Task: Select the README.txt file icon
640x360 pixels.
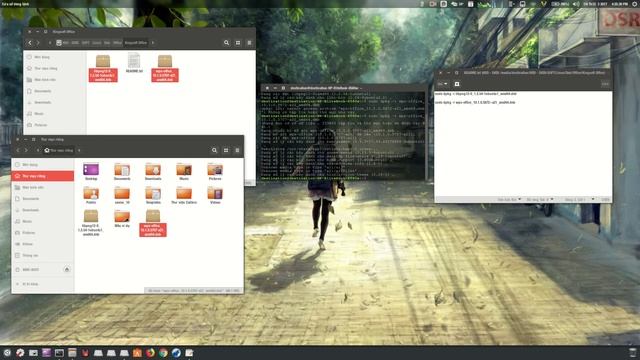Action: click(134, 63)
